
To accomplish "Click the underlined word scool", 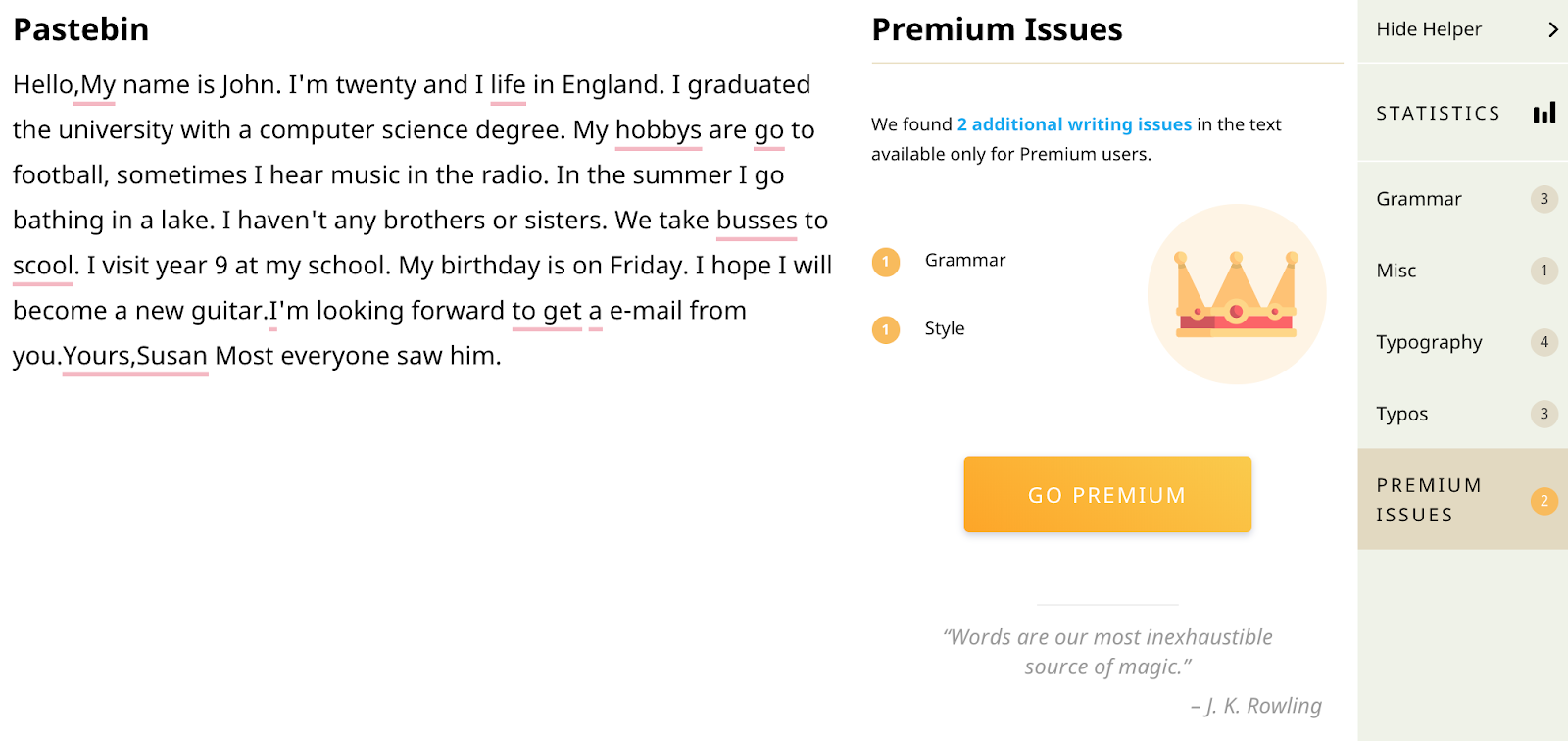I will pos(42,266).
